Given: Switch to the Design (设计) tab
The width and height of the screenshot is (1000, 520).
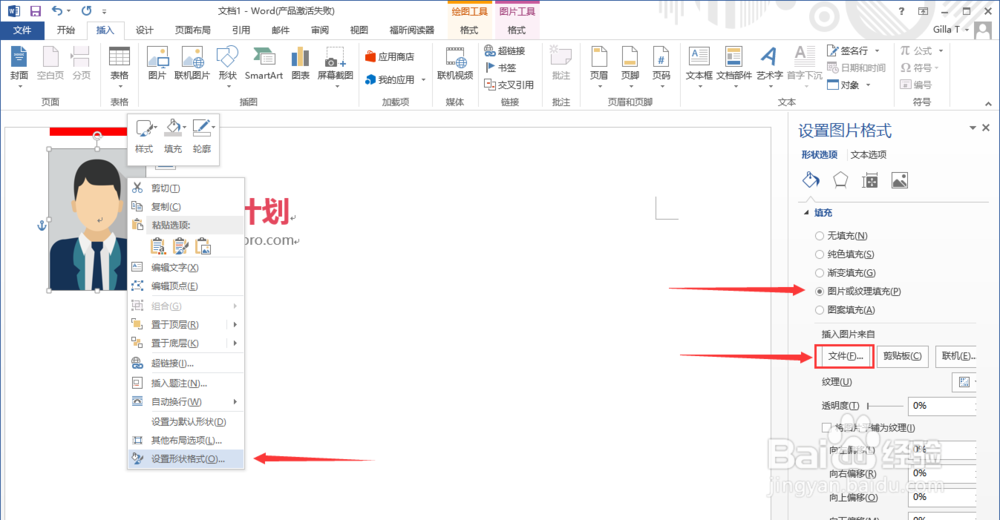Looking at the screenshot, I should click(x=145, y=30).
